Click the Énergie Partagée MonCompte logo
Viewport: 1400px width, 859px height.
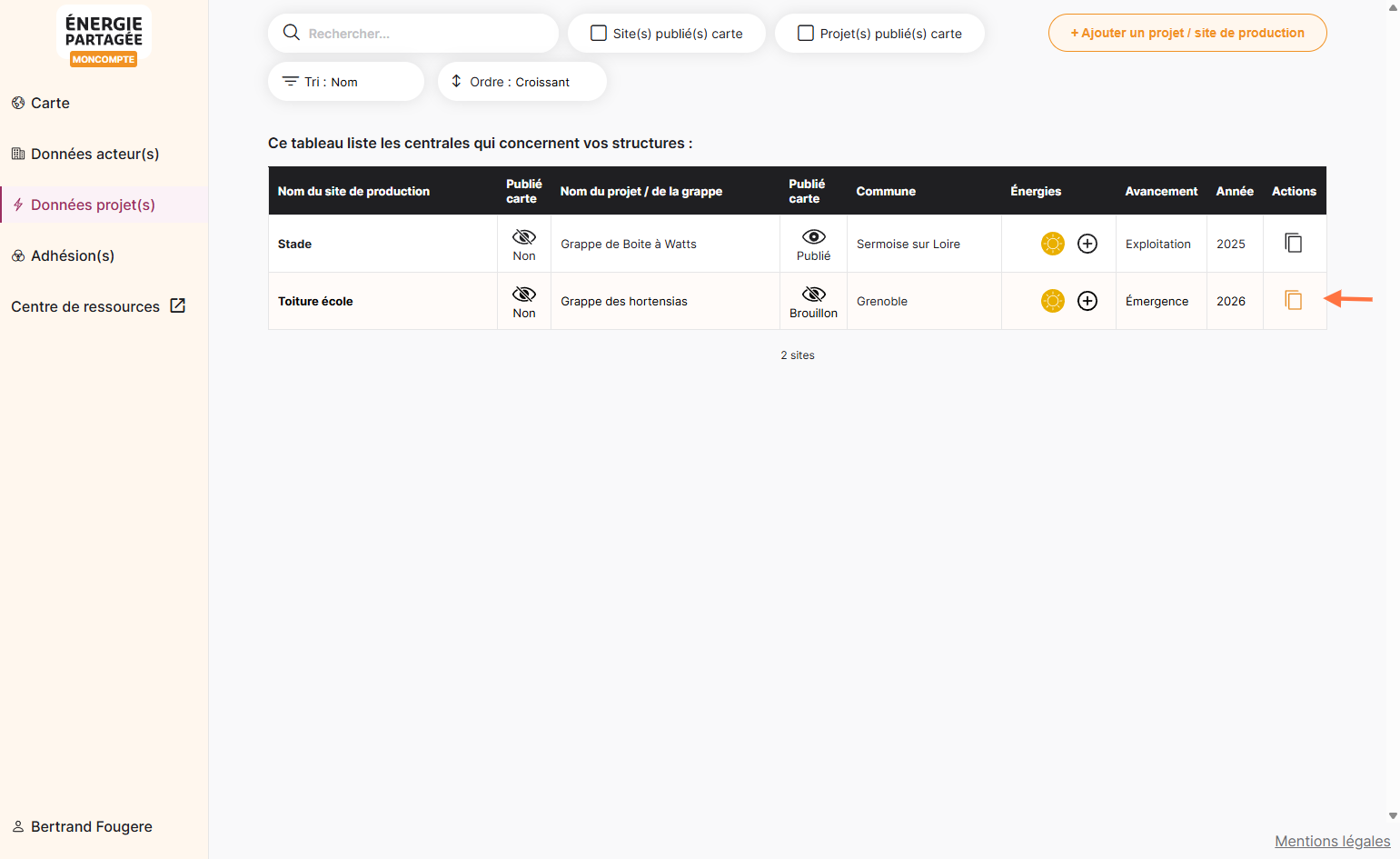[x=104, y=37]
